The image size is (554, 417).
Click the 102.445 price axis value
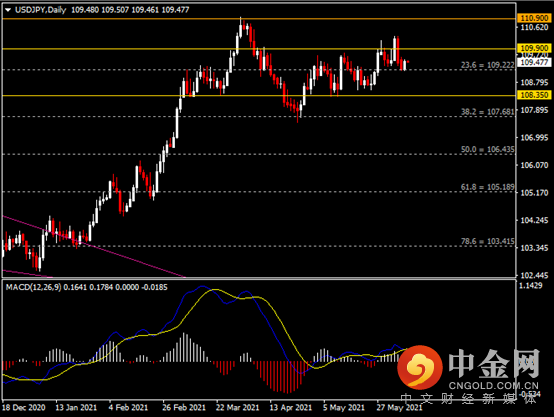tap(534, 276)
